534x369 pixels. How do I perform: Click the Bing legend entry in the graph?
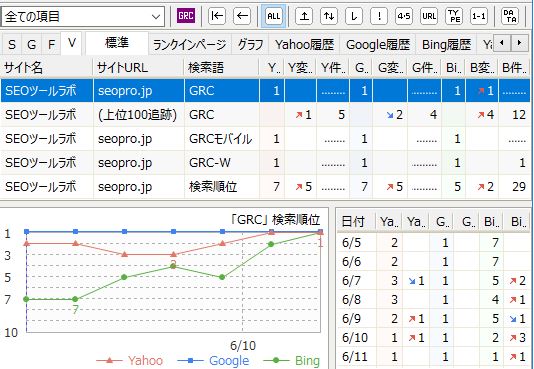[292, 360]
